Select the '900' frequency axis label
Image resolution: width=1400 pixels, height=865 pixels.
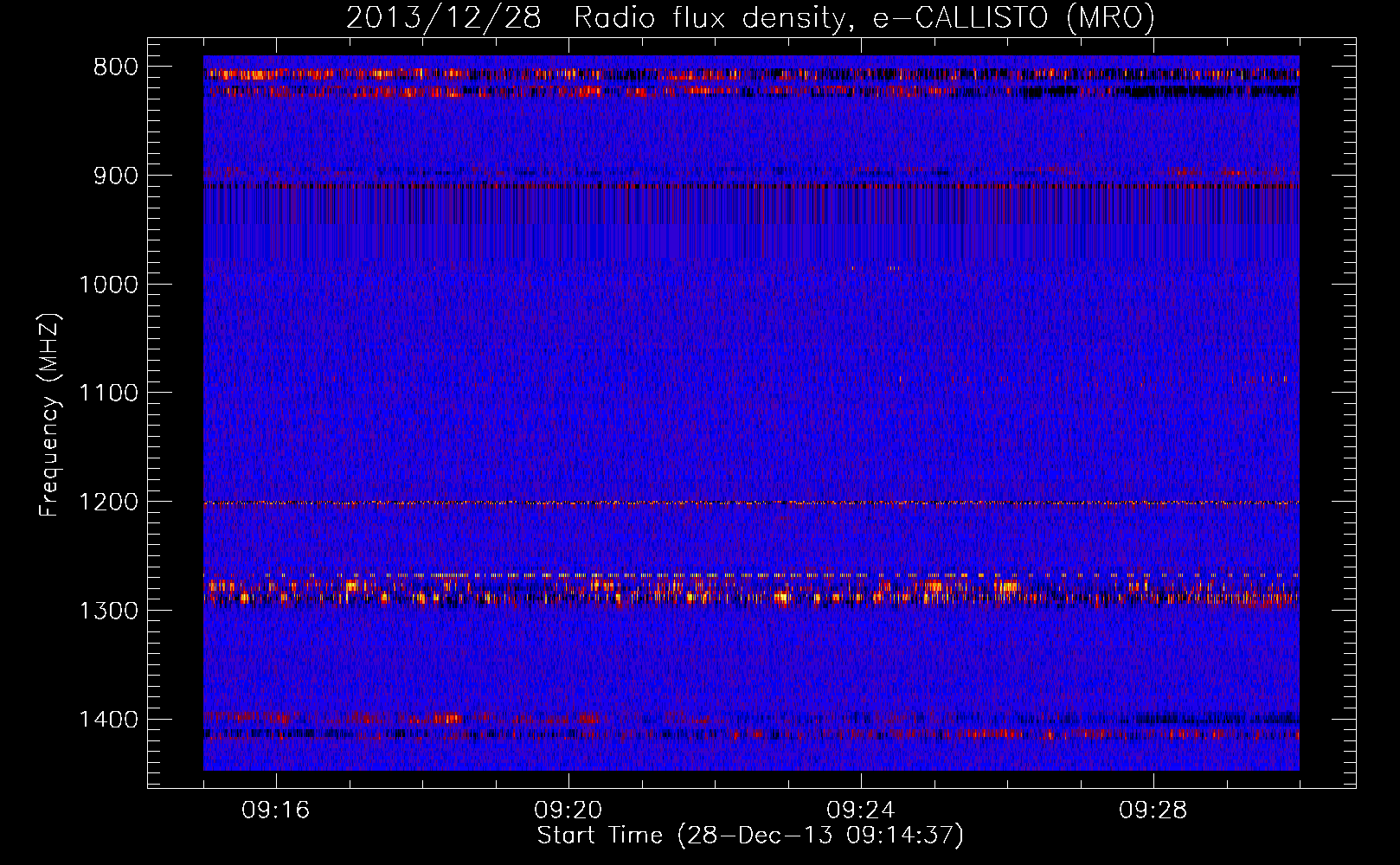coord(115,176)
